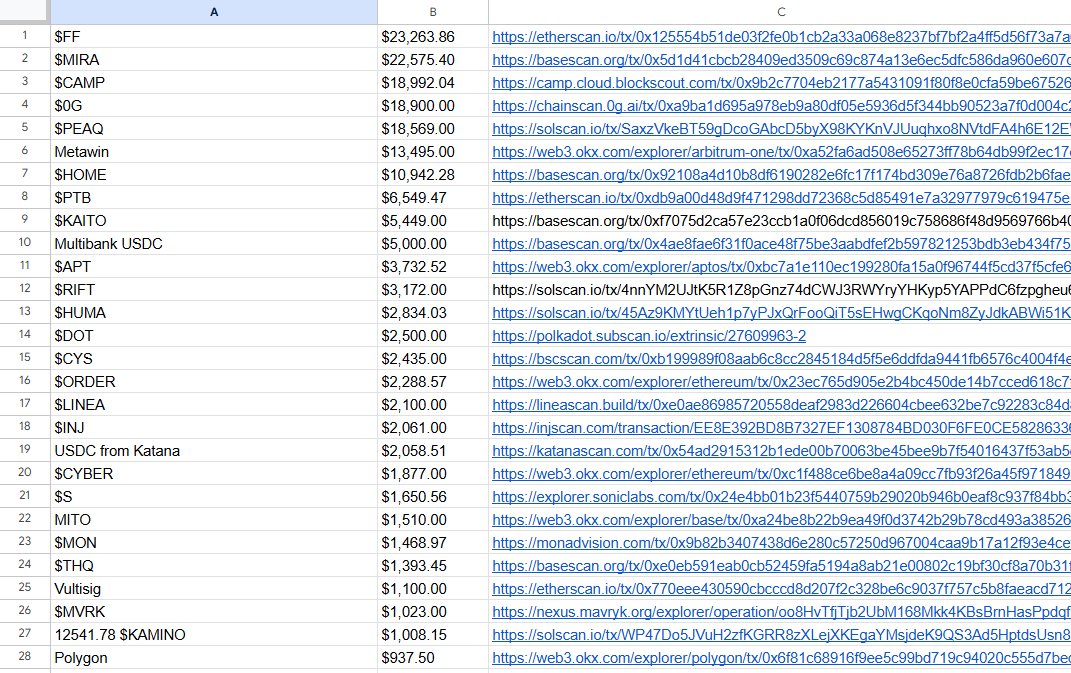The width and height of the screenshot is (1071, 673).
Task: Open the basescan link for $HOME
Action: tap(781, 175)
